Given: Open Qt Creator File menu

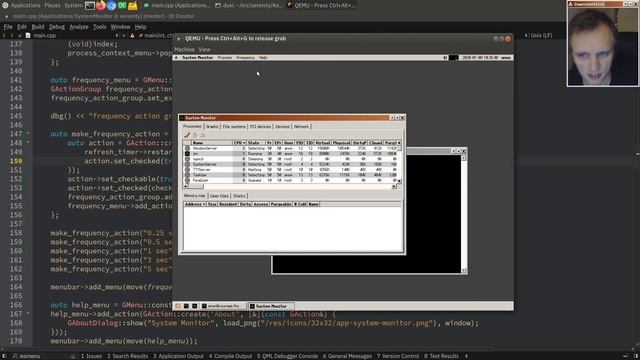Looking at the screenshot, I should coord(8,27).
